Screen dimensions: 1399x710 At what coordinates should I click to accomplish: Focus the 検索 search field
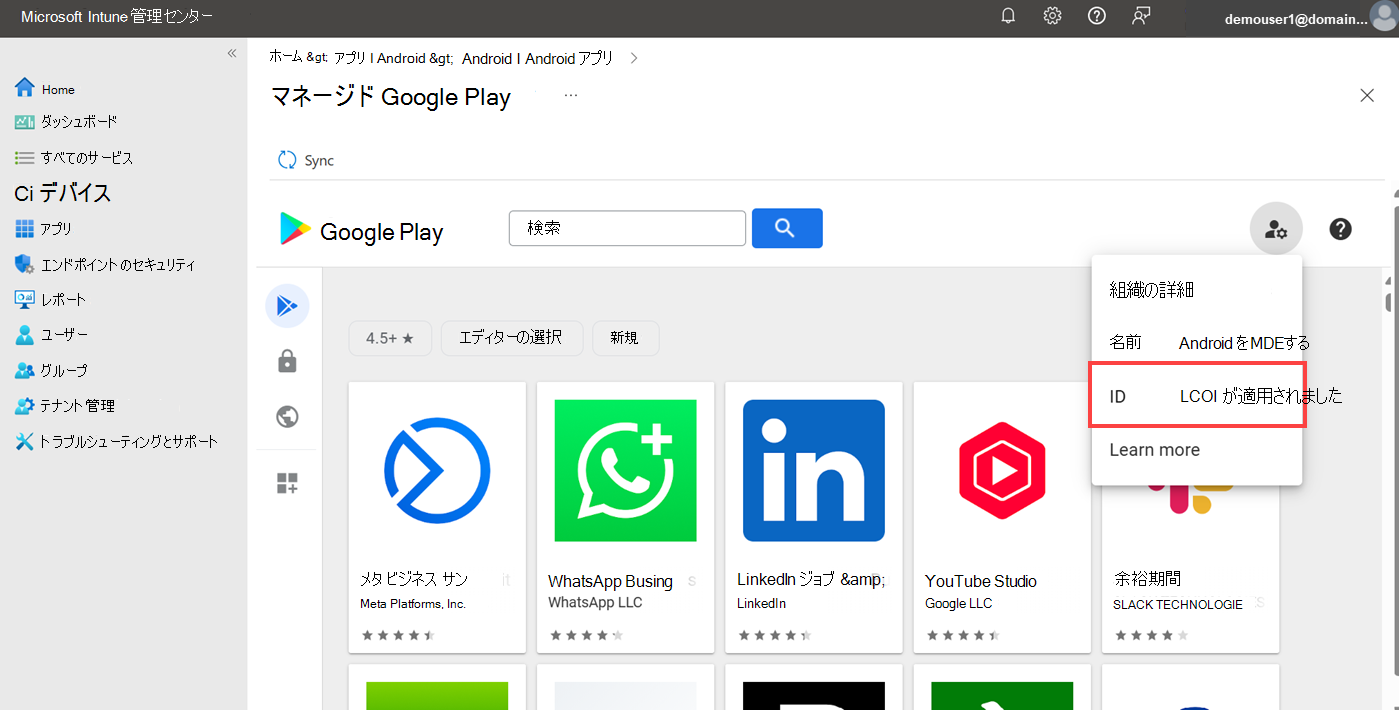click(628, 228)
